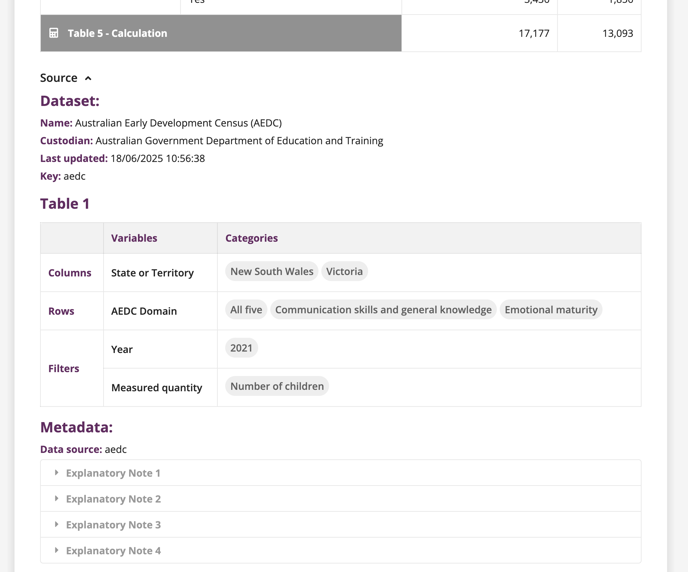Click the Table 1 heading

pos(65,204)
